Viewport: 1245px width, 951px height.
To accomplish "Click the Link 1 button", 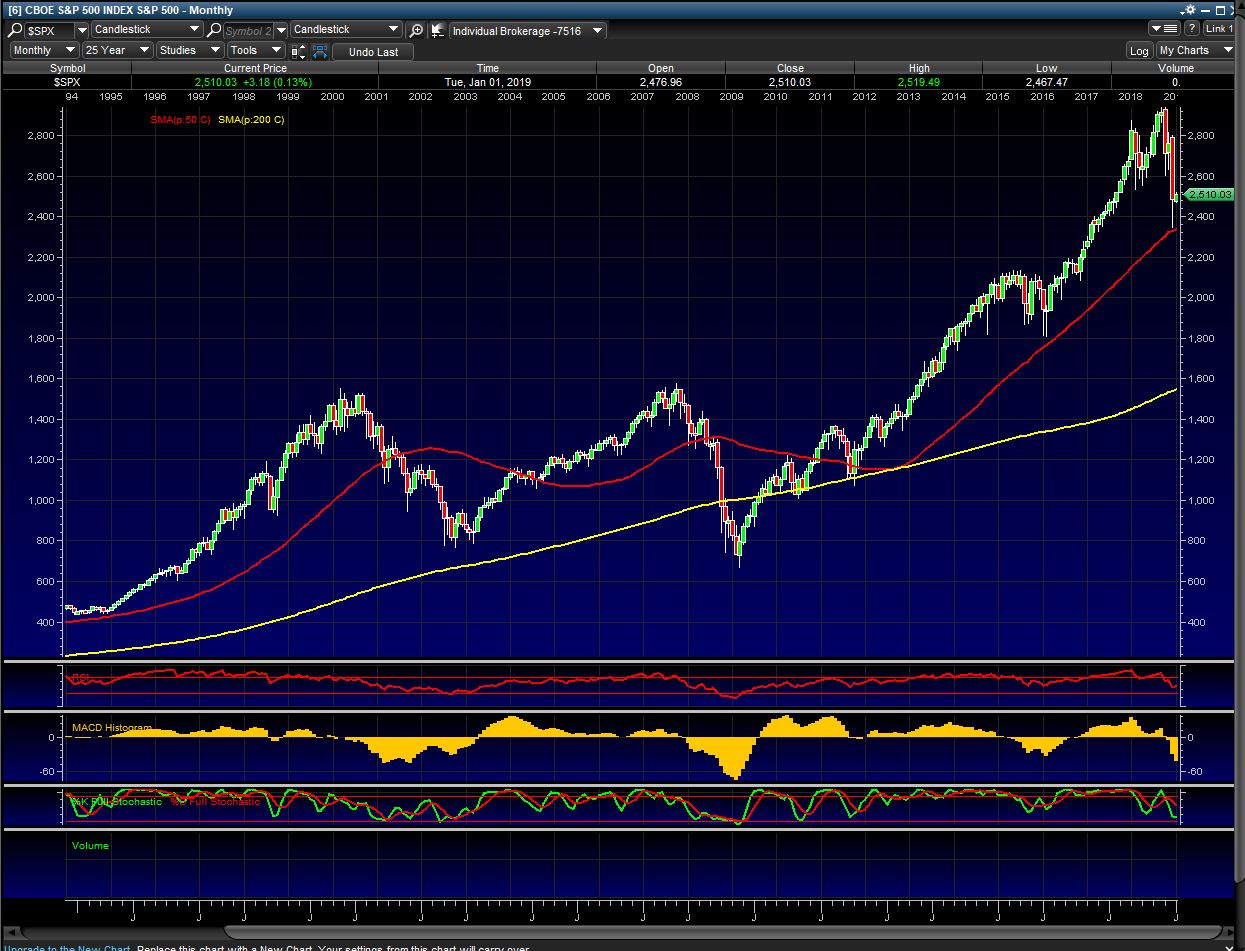I will [1219, 29].
